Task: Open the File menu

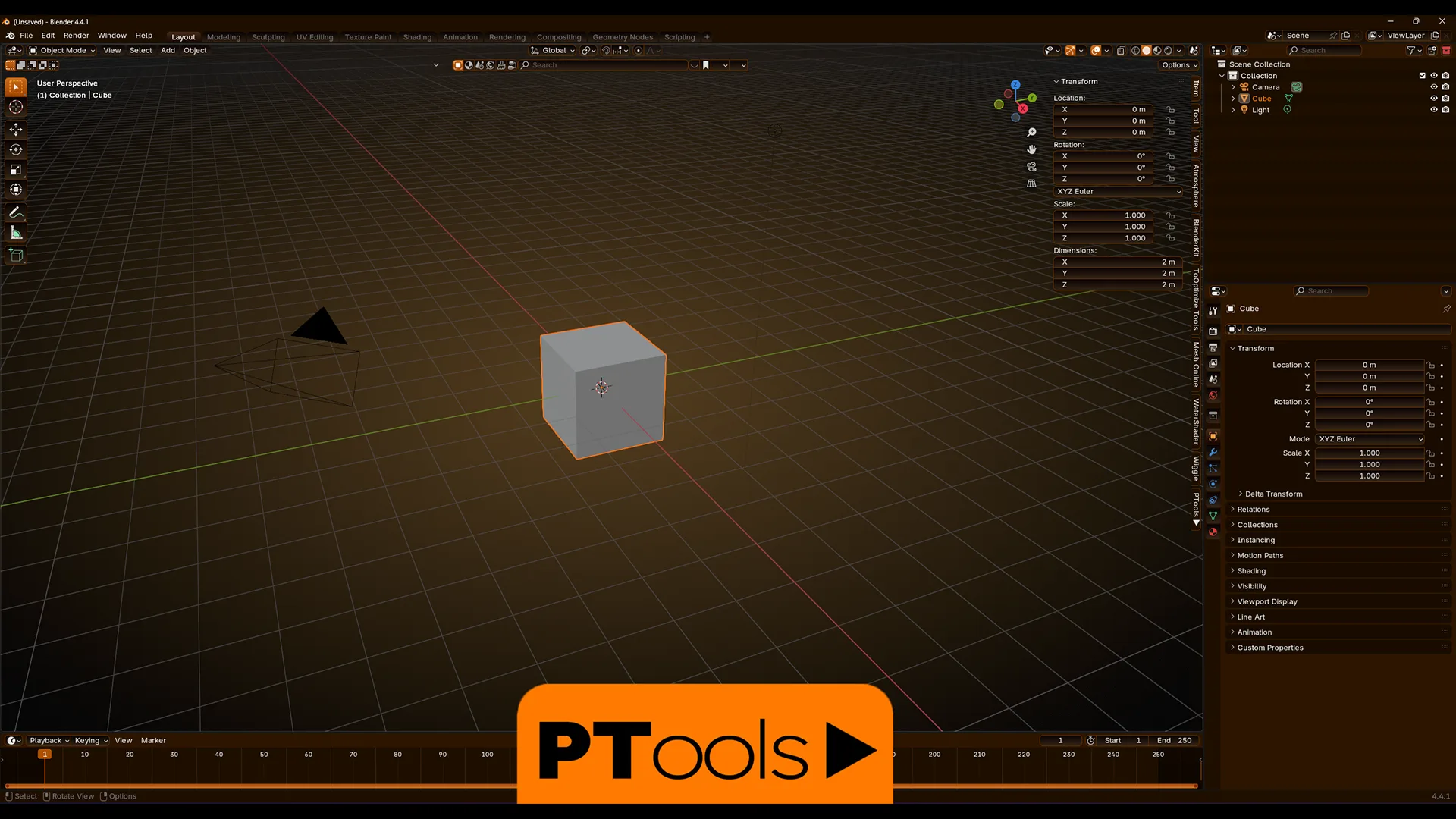Action: (26, 36)
